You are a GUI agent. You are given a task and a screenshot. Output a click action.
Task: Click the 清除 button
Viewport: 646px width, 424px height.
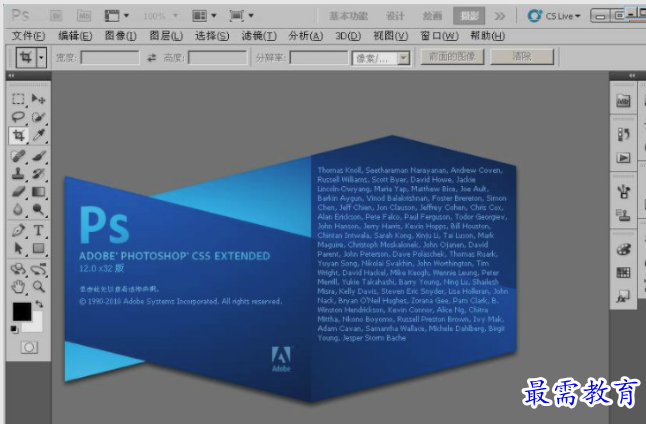click(x=522, y=56)
